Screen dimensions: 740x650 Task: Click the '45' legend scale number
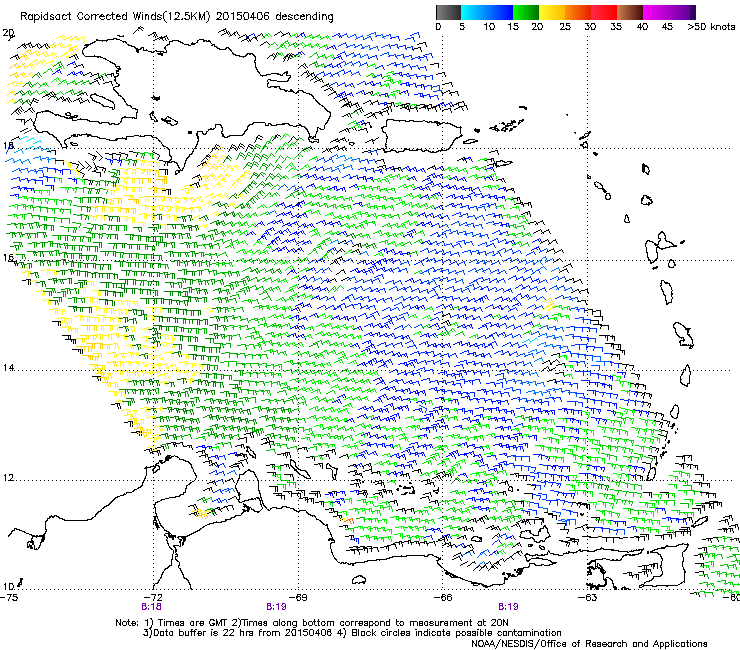coord(667,26)
